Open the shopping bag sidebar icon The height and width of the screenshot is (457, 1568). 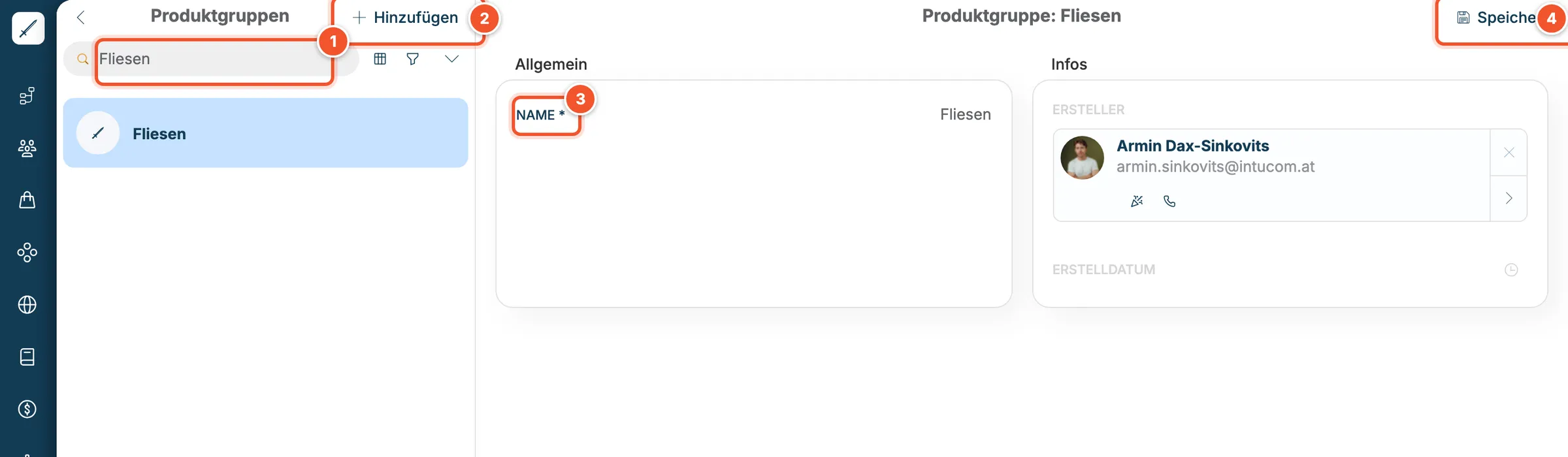click(x=27, y=200)
